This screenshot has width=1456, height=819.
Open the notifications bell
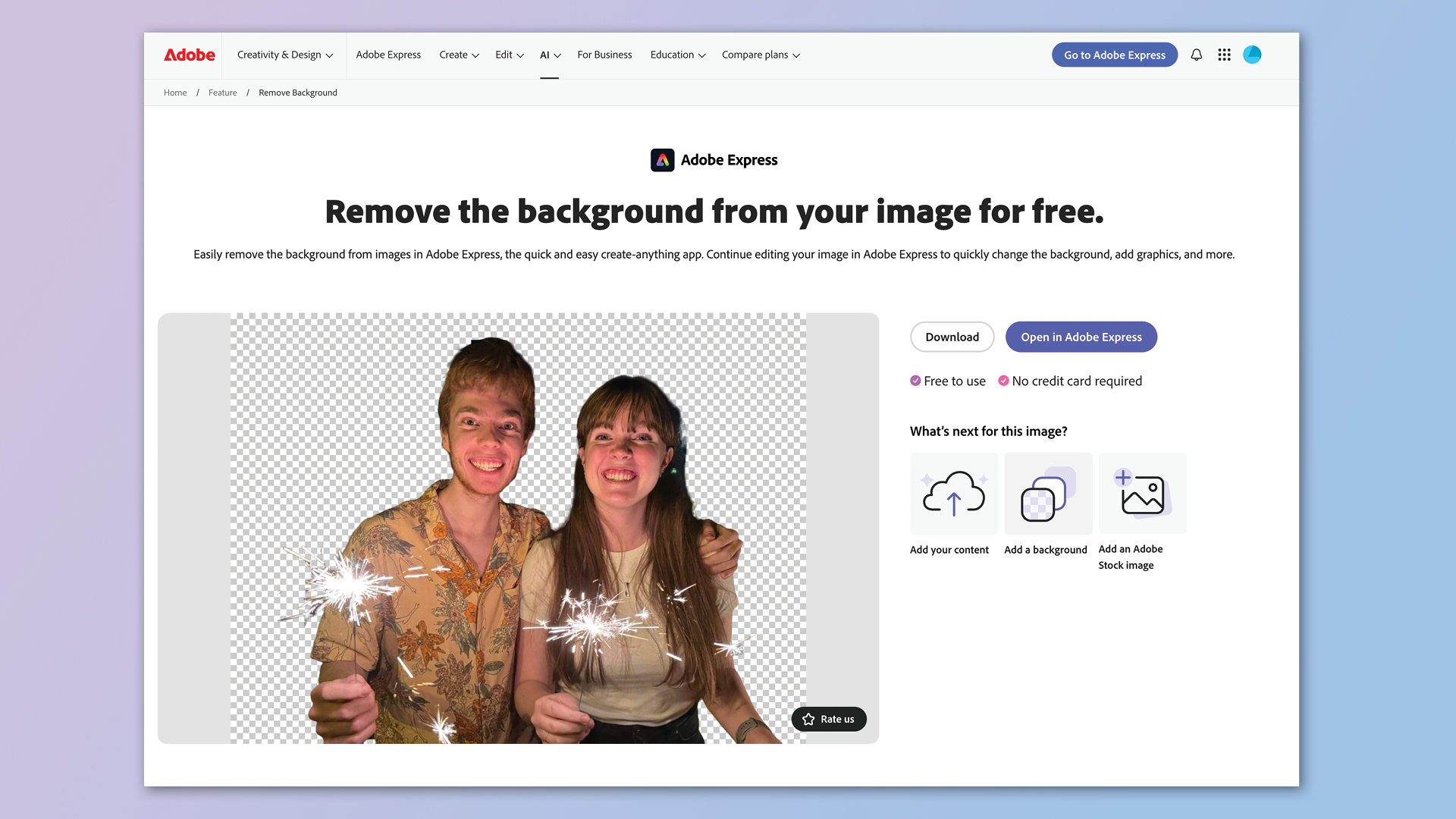point(1197,55)
